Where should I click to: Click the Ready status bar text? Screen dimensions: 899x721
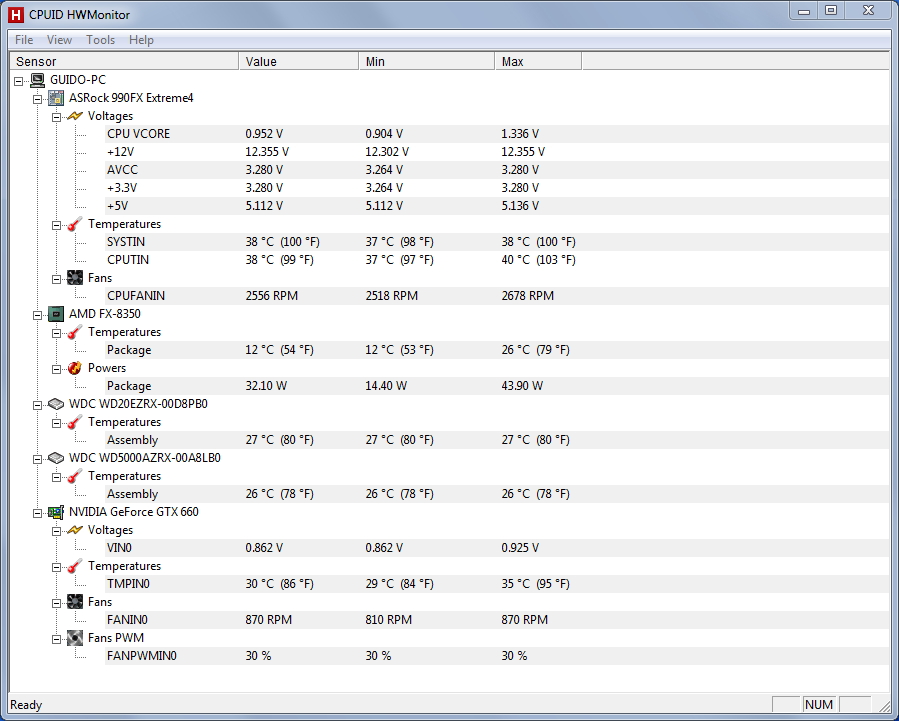26,705
